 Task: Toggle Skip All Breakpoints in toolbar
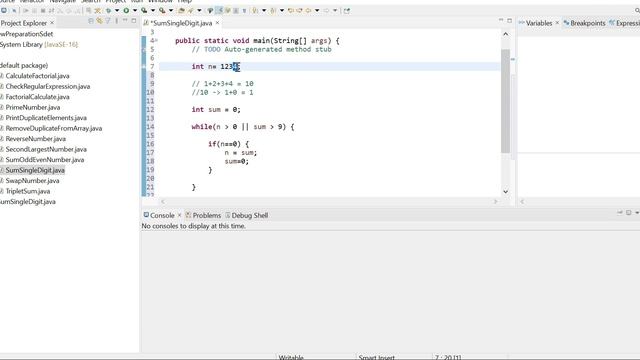(x=14, y=11)
